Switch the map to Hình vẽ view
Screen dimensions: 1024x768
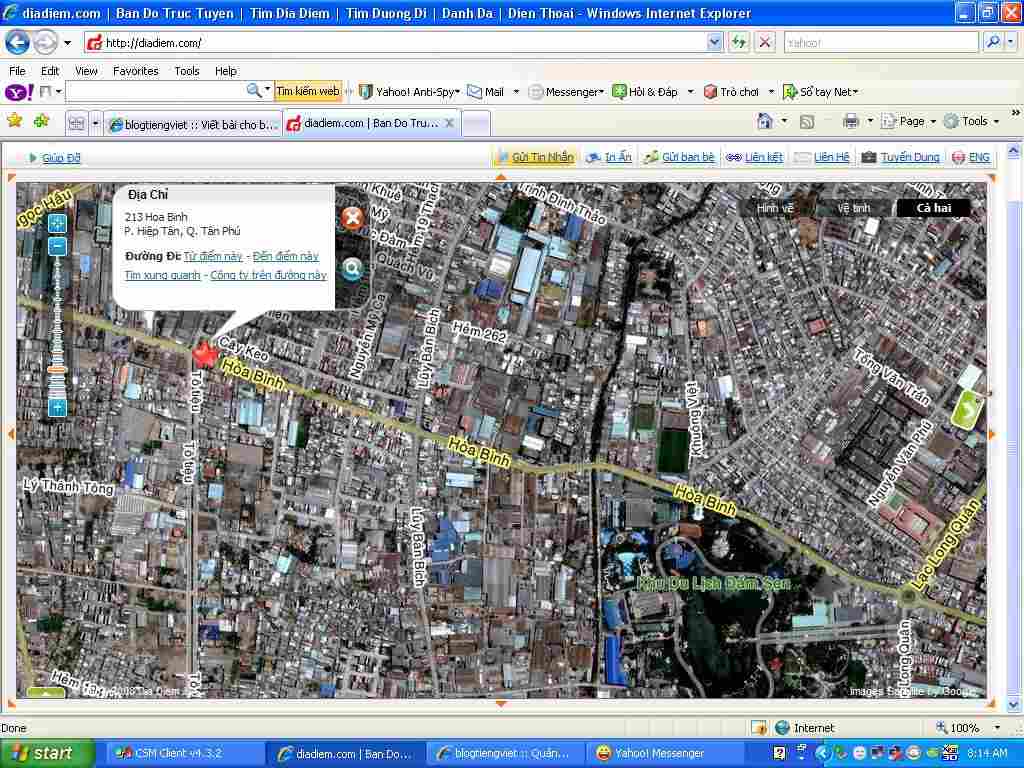(775, 208)
